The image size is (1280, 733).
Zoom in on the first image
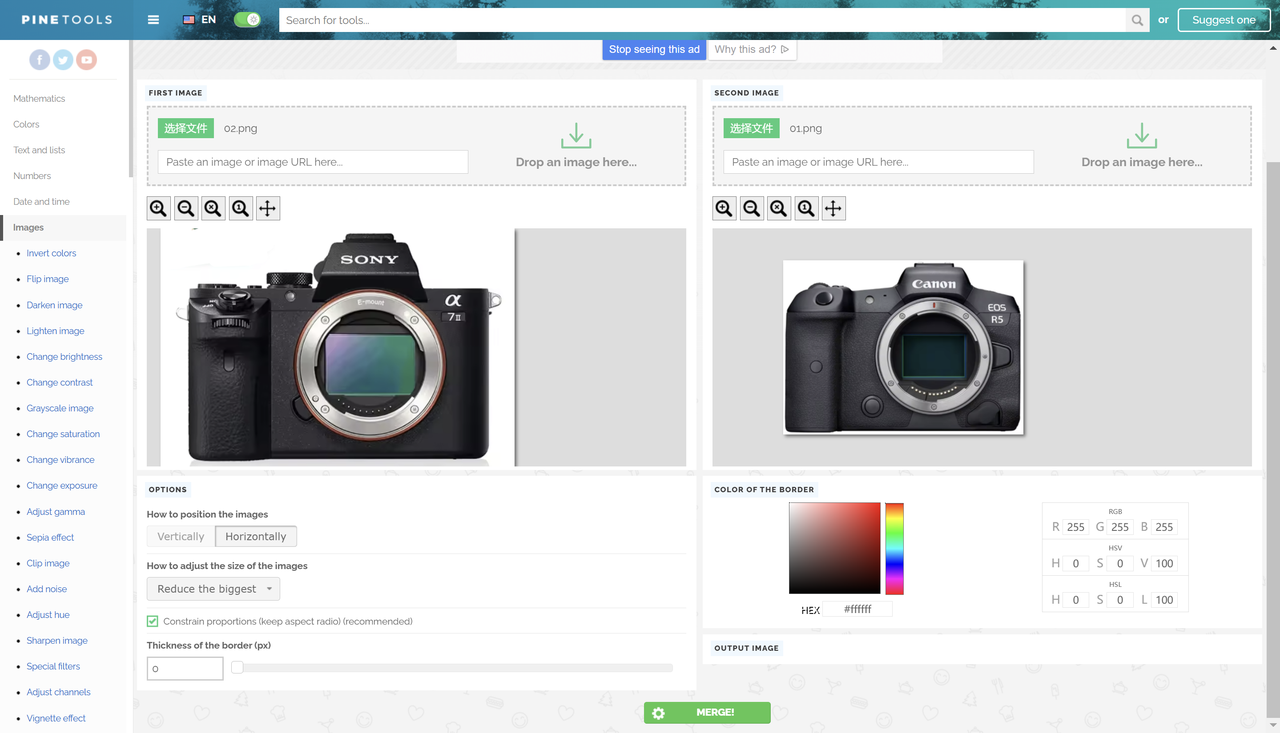coord(159,208)
